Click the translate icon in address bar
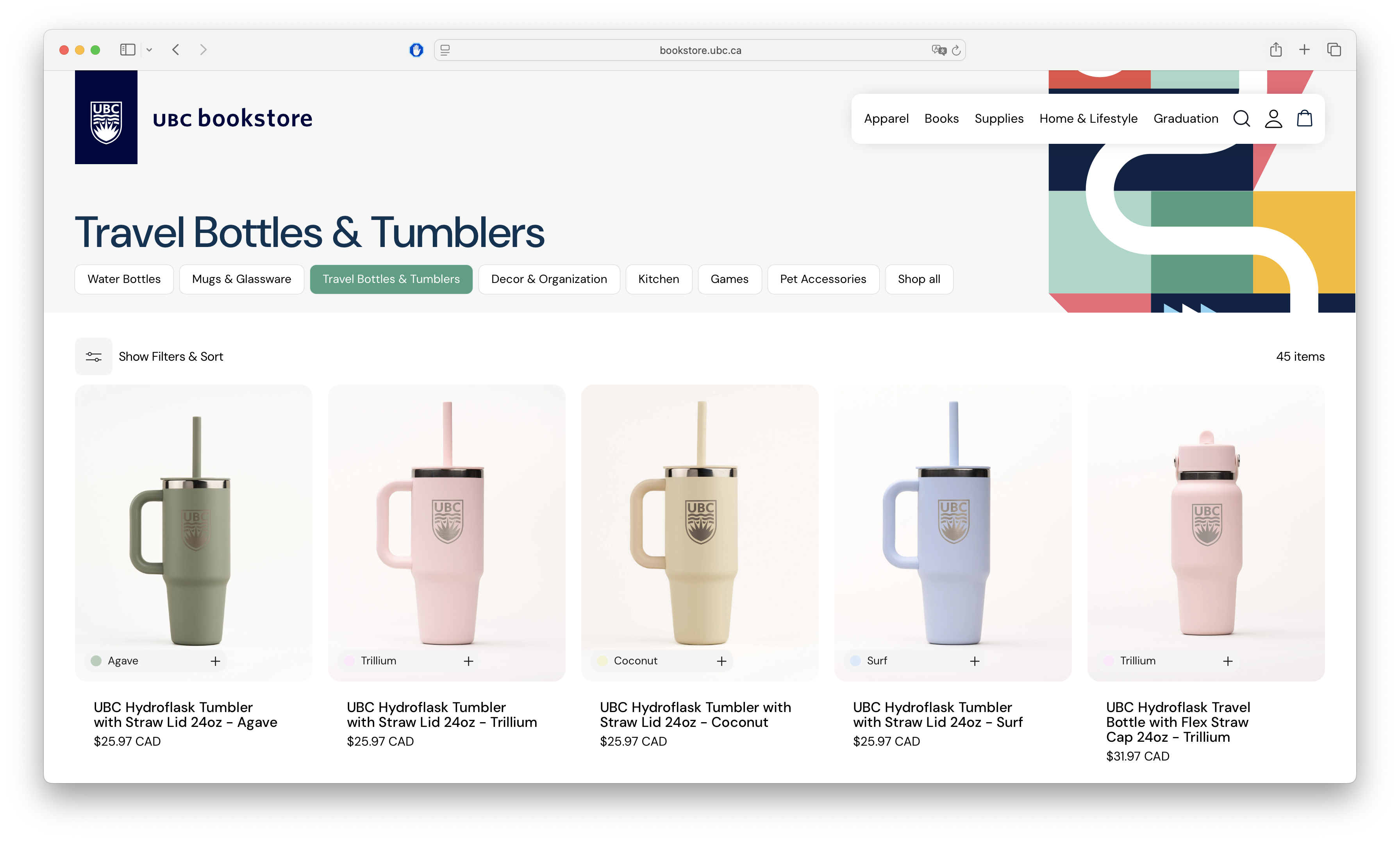Image resolution: width=1400 pixels, height=841 pixels. [938, 50]
